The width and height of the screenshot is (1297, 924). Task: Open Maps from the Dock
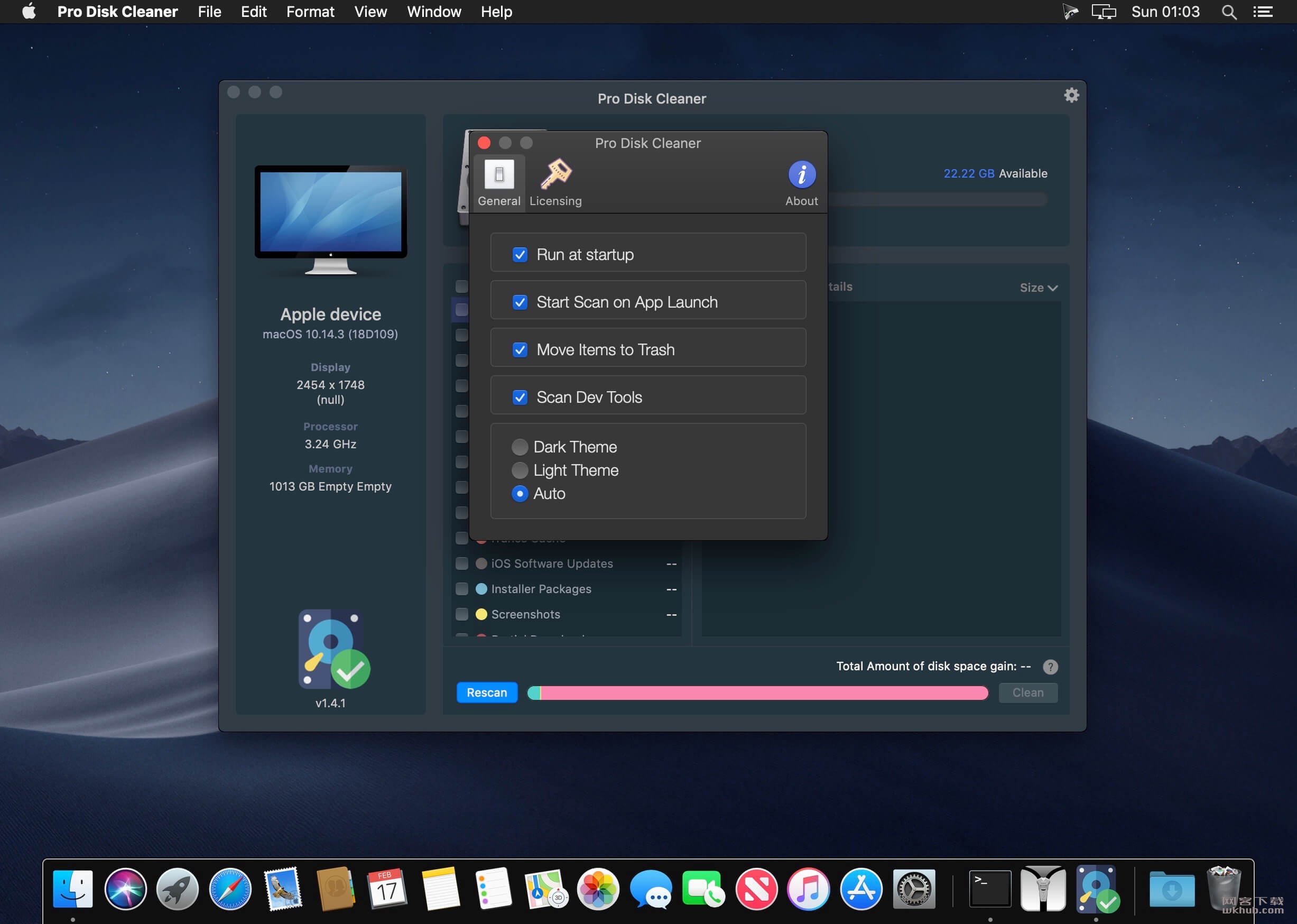[x=545, y=888]
